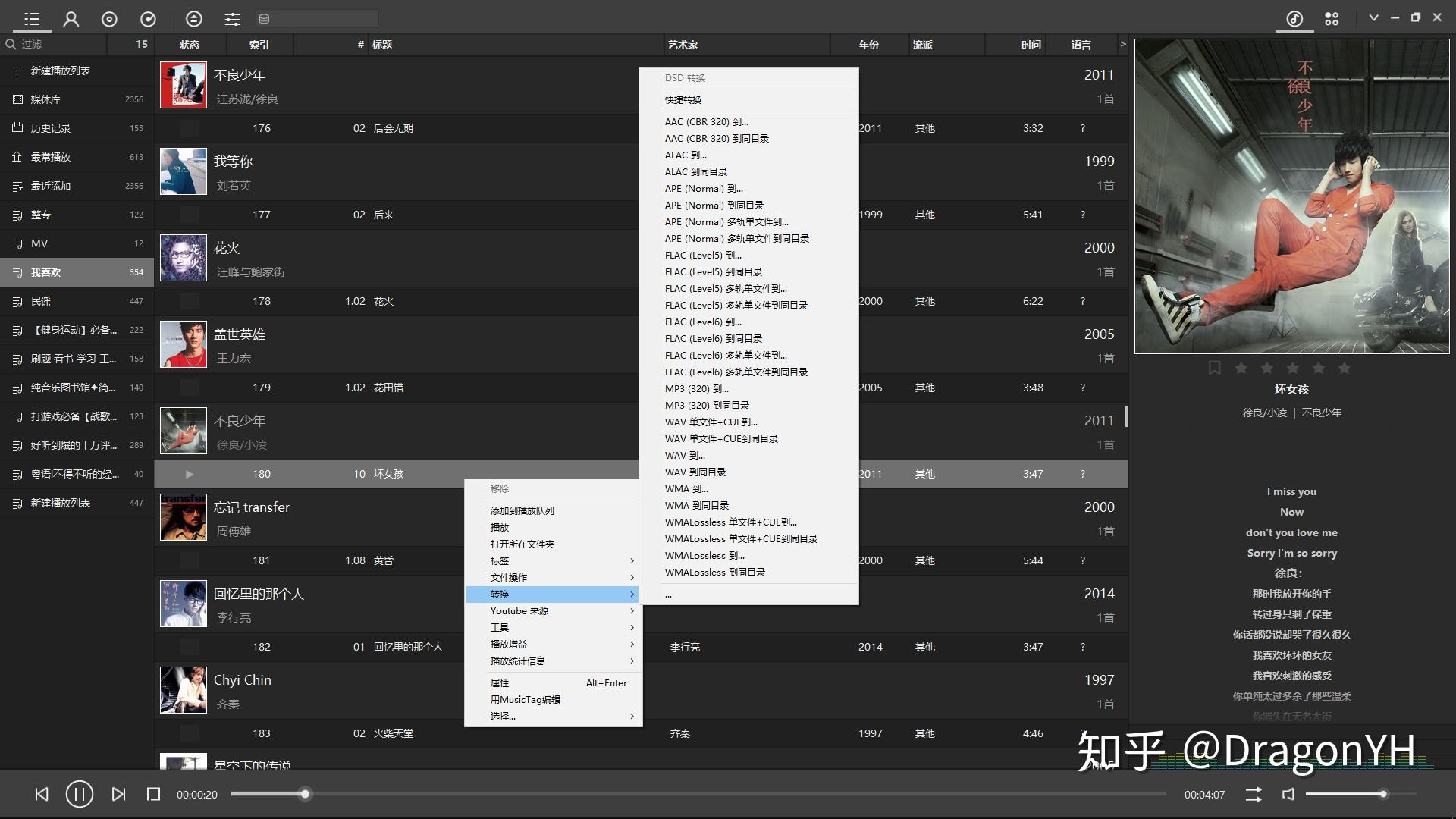
Task: Open the filter sliders icon in toolbar
Action: (232, 18)
